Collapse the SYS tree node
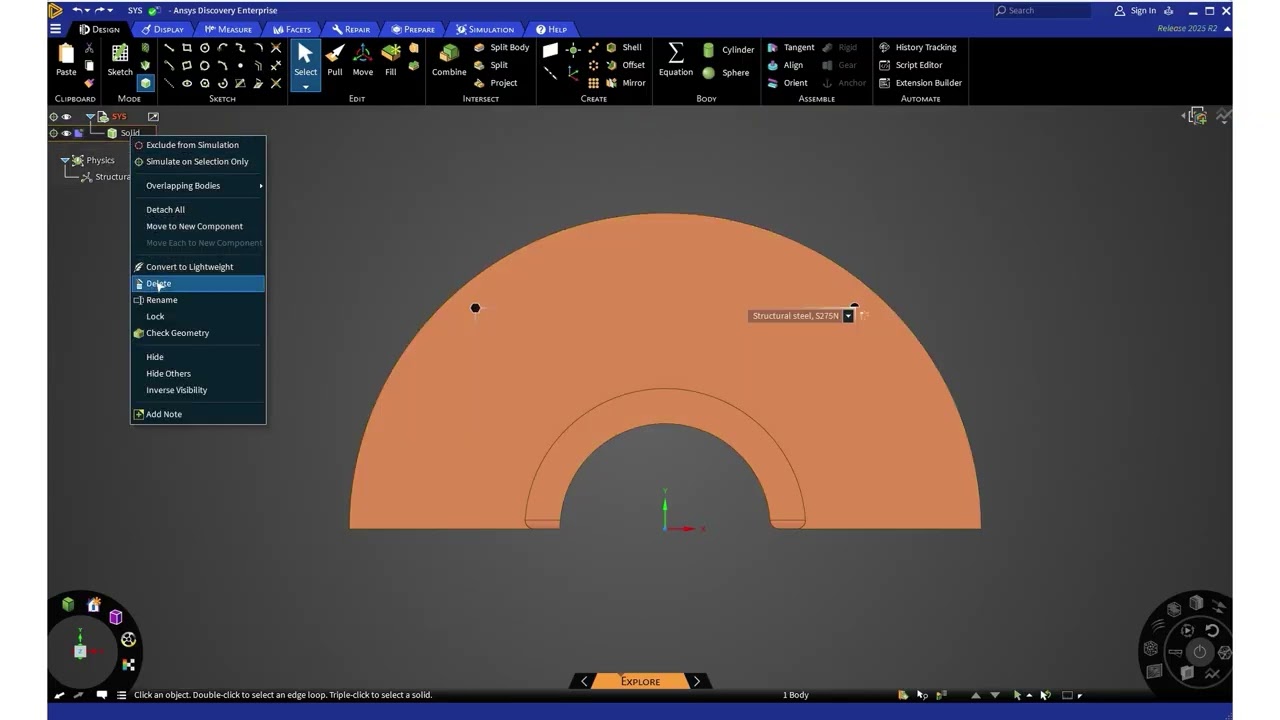Image resolution: width=1280 pixels, height=720 pixels. [90, 117]
